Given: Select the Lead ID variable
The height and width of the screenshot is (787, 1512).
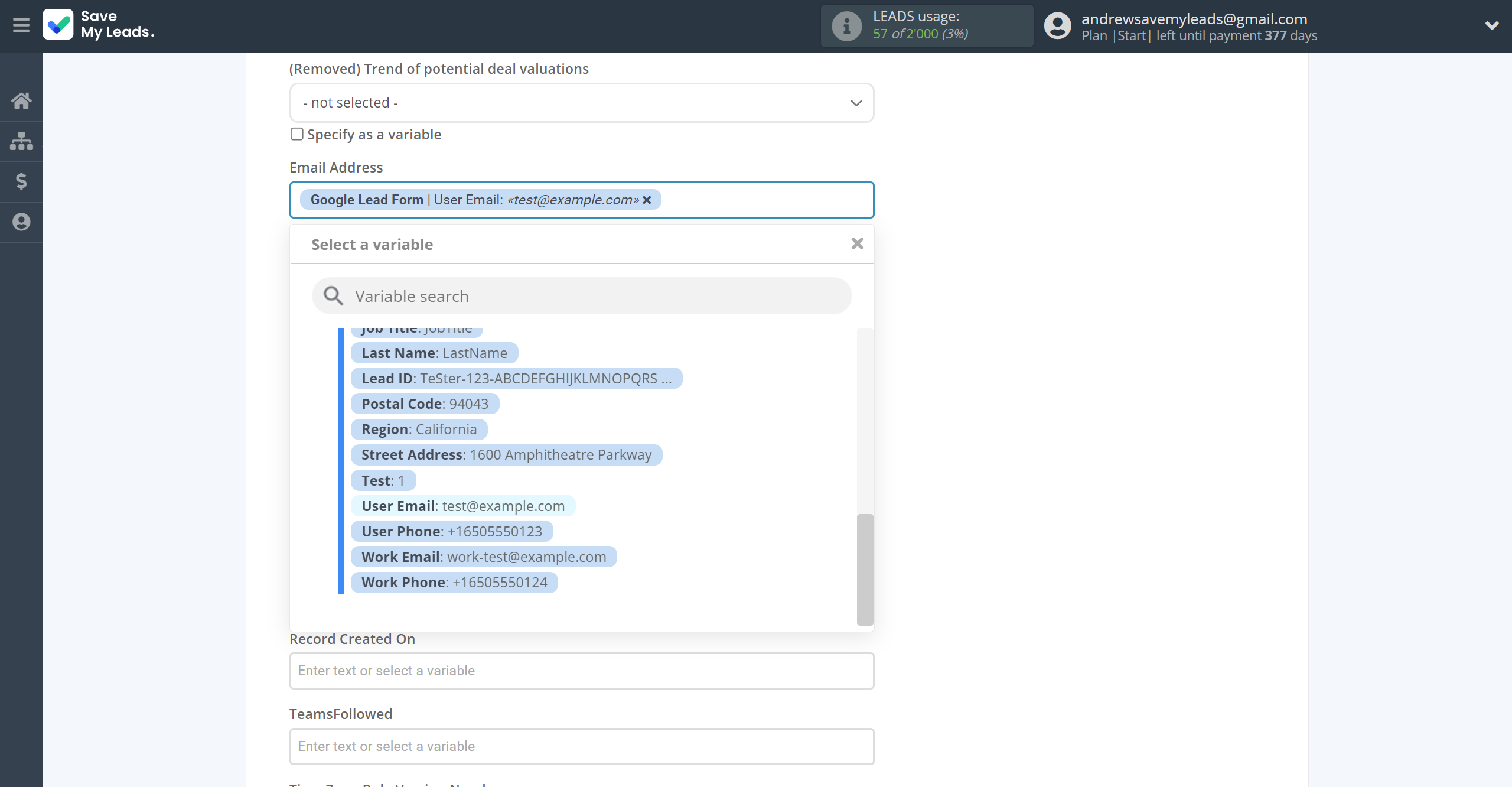Looking at the screenshot, I should click(517, 379).
